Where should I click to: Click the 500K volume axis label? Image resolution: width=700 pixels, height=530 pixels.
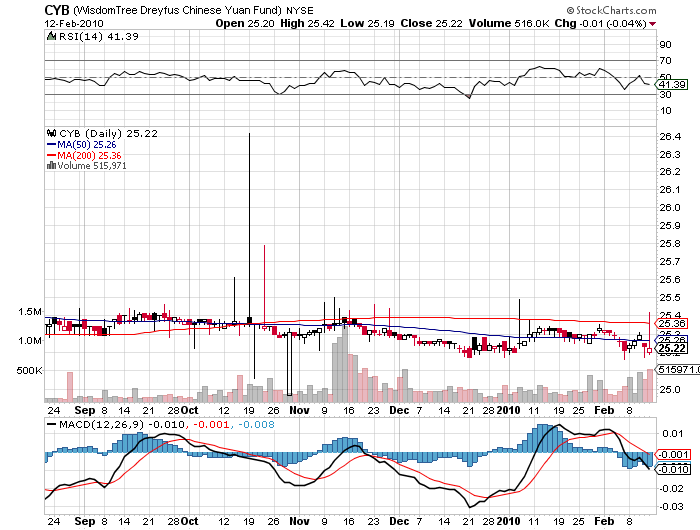29,371
